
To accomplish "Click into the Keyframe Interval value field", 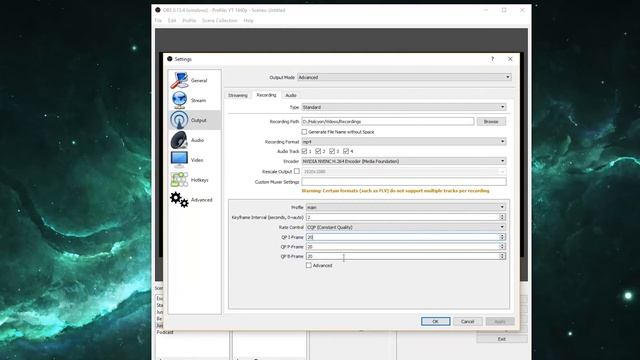I will (402, 217).
